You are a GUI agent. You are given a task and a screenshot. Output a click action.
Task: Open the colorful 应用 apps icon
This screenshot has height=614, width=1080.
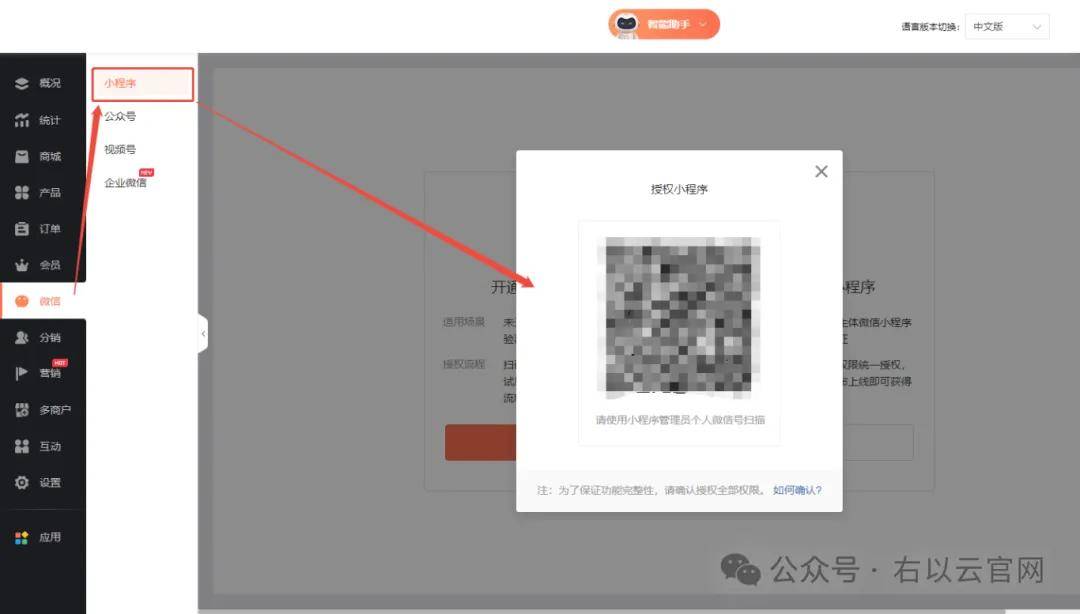(22, 538)
